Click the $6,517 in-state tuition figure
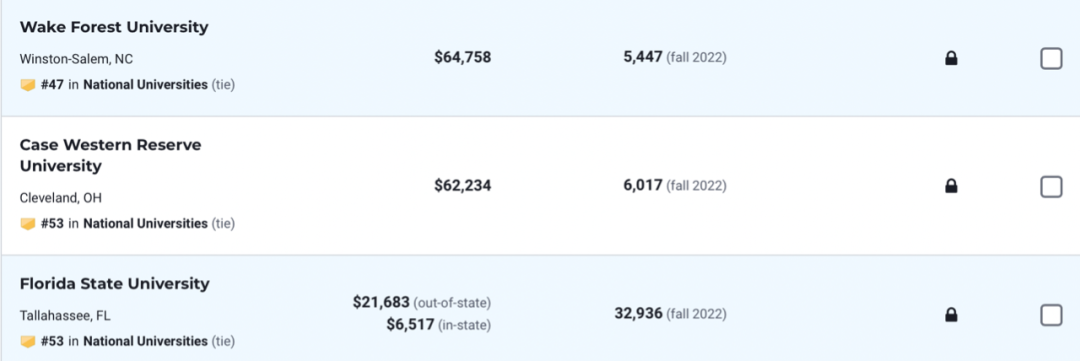 tap(411, 324)
